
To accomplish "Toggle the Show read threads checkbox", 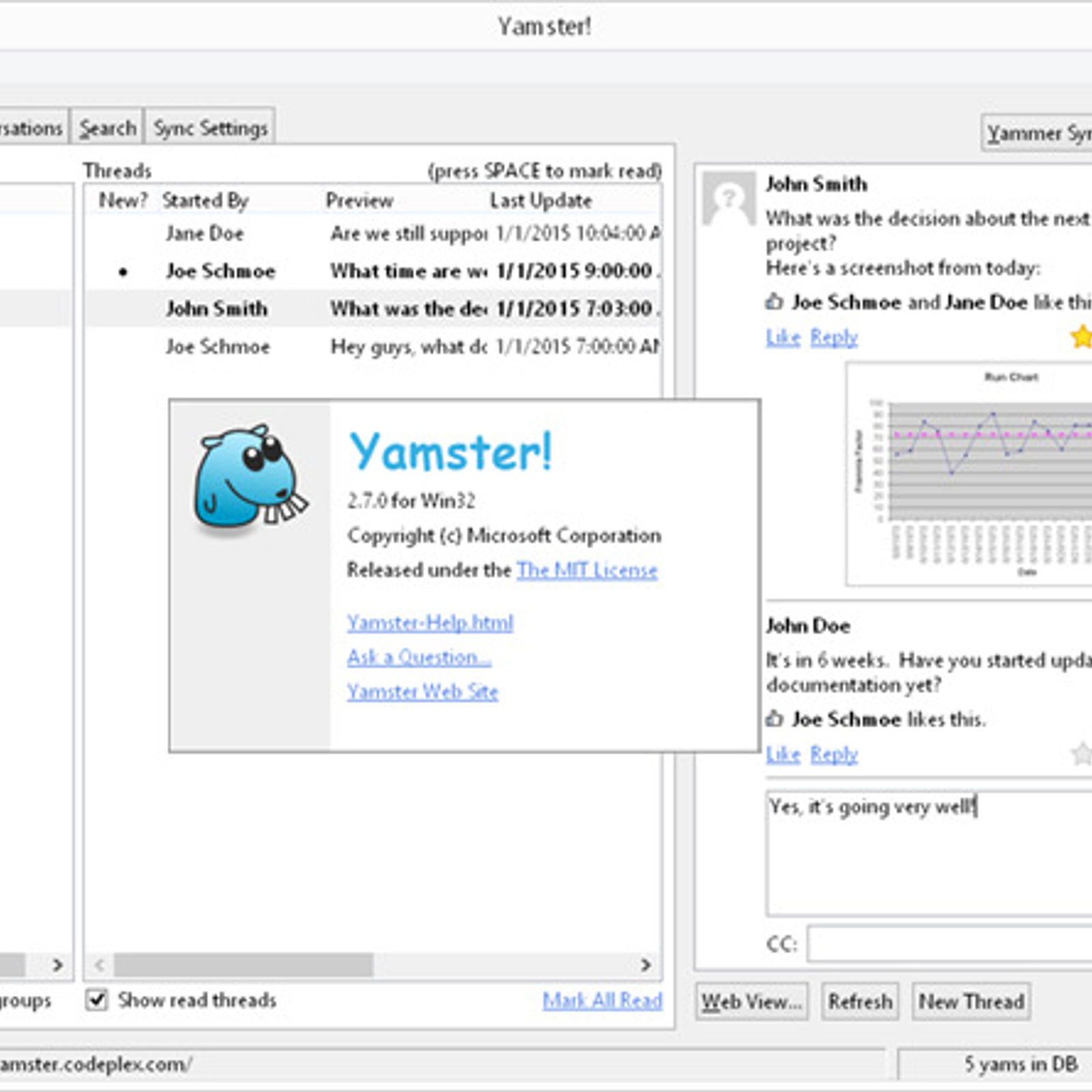I will click(x=97, y=1001).
